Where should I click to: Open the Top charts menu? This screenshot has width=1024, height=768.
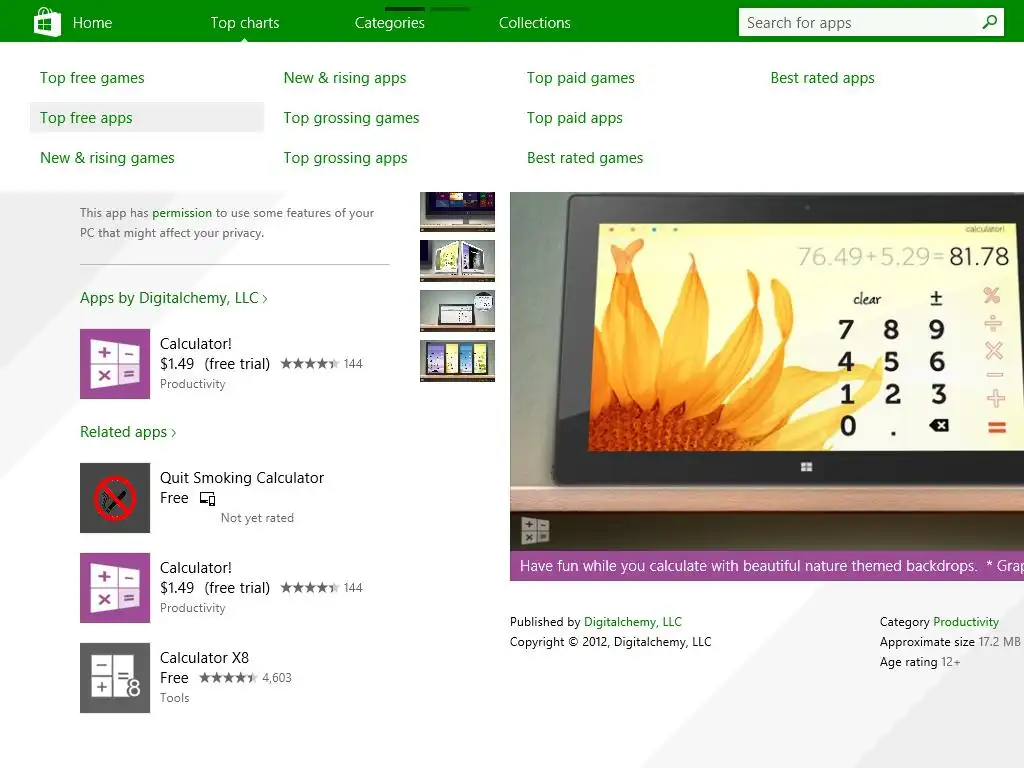click(245, 23)
